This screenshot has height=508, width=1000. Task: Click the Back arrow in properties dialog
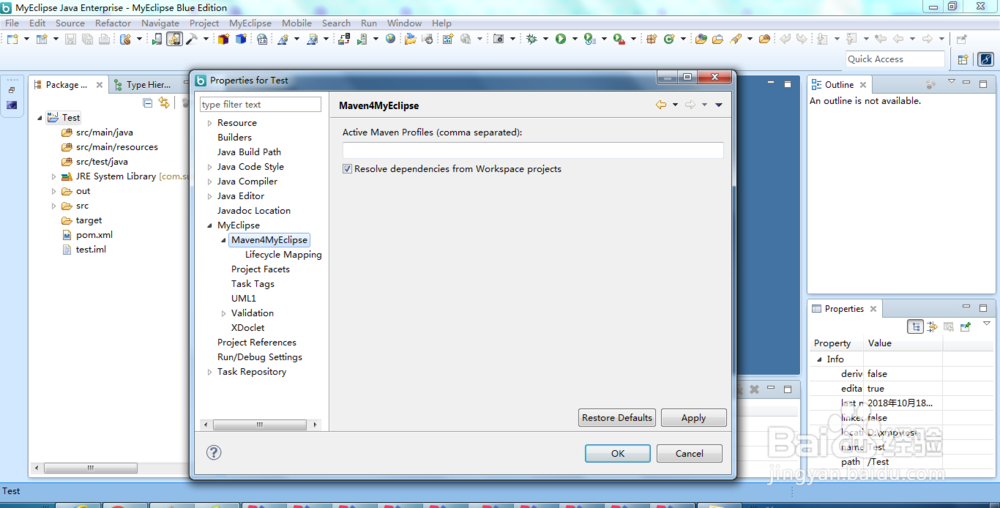click(661, 105)
